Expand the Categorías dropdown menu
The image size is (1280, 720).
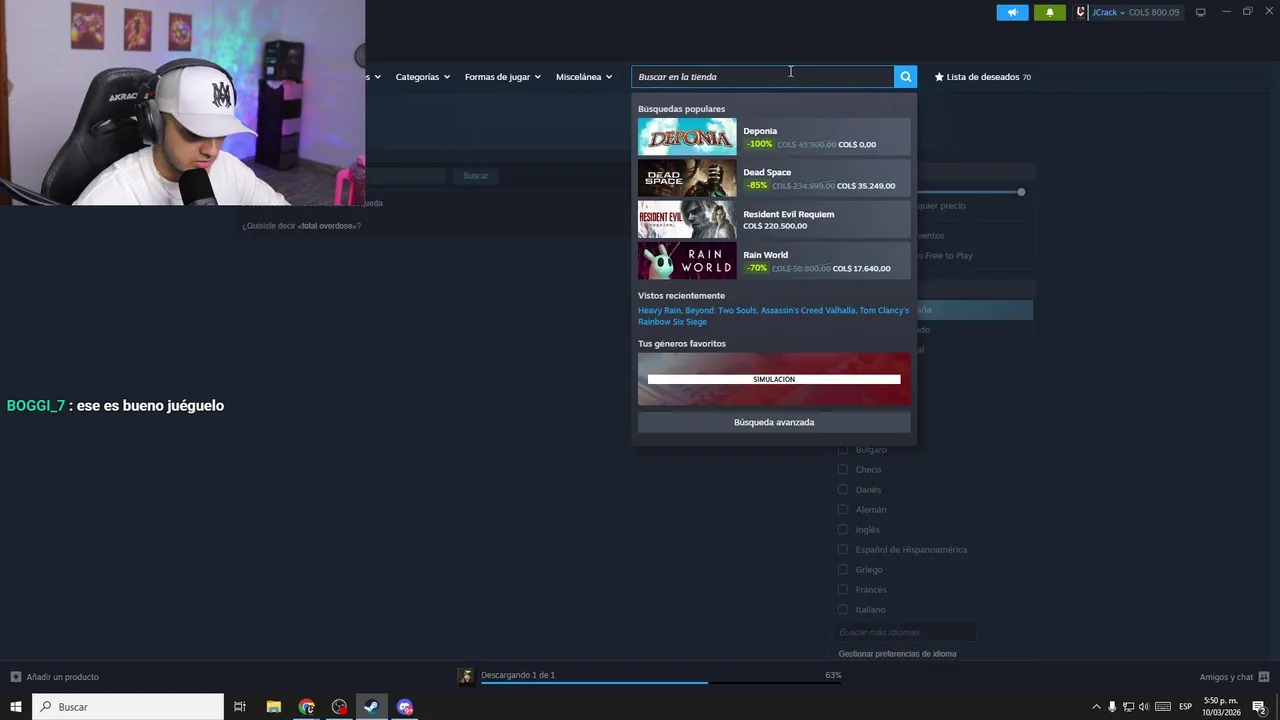[x=422, y=77]
